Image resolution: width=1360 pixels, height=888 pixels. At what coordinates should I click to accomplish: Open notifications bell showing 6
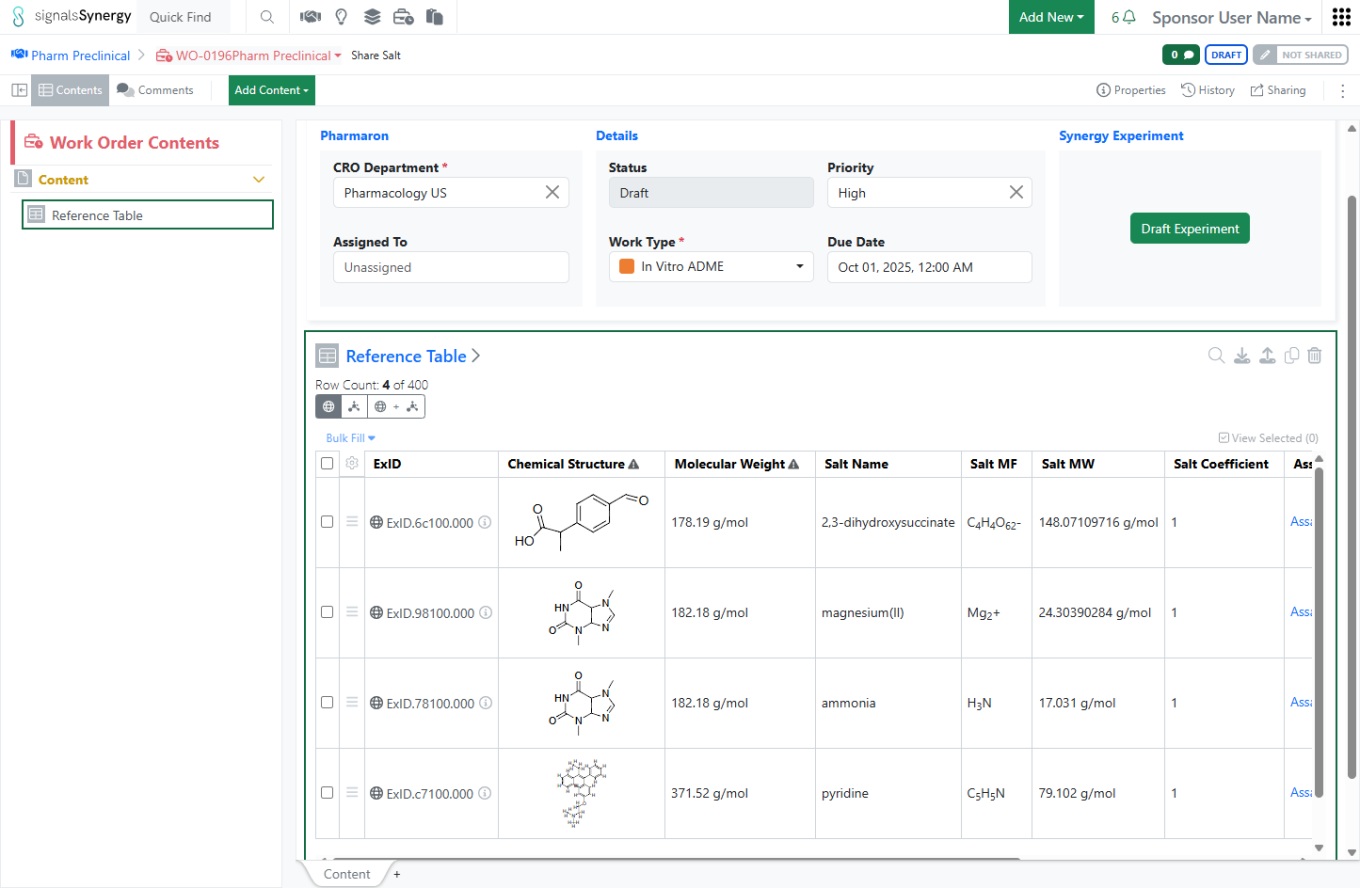[x=1123, y=17]
